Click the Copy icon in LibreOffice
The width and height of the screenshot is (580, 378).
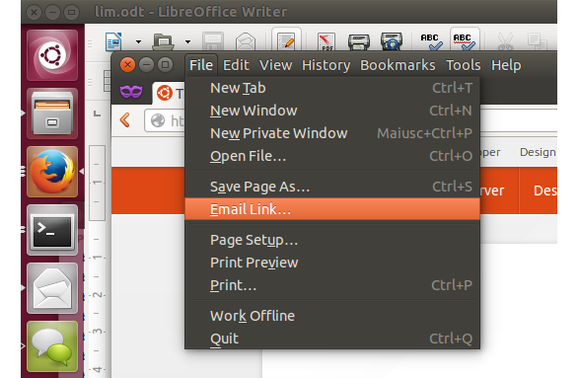pos(537,41)
